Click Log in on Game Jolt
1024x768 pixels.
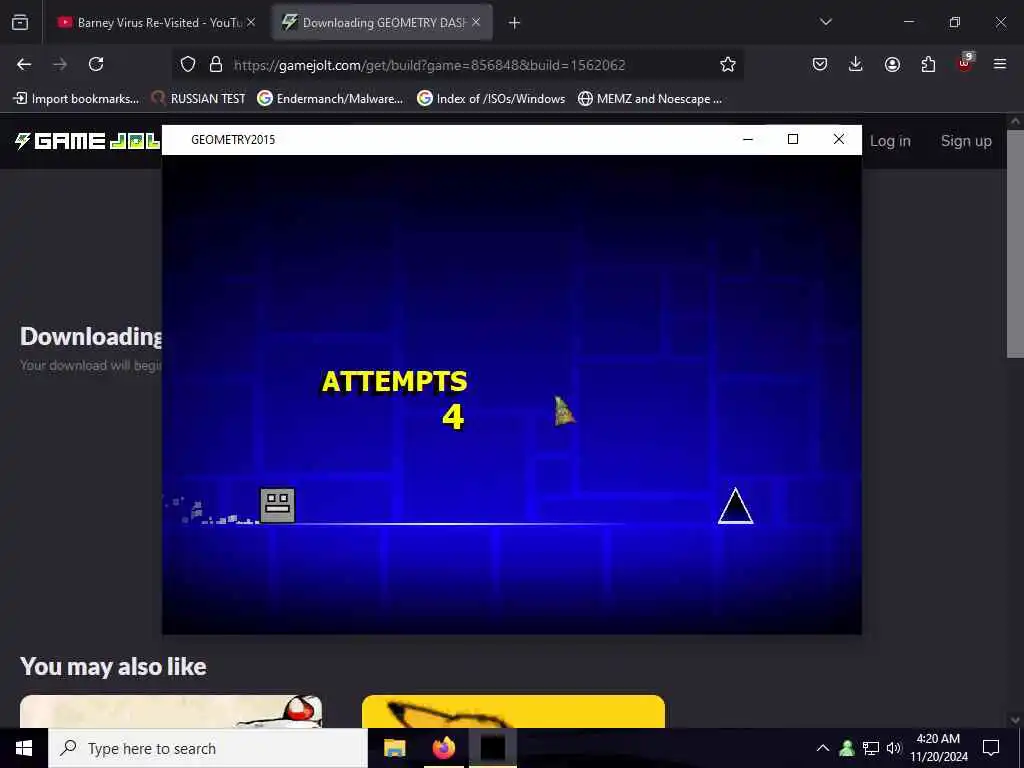point(890,141)
